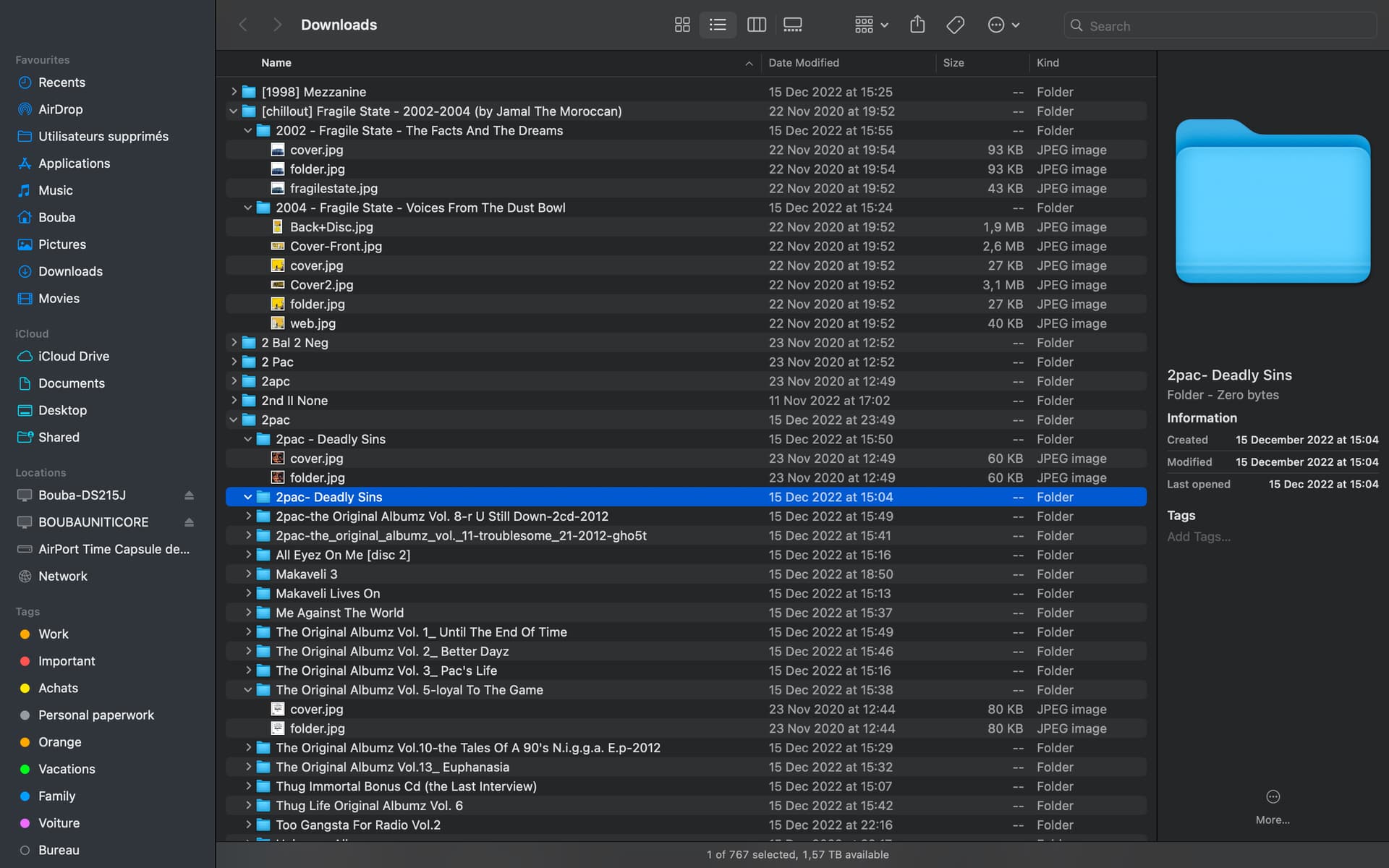Screen dimensions: 1389x868
Task: Filter by the Orange tag
Action: pos(59,742)
